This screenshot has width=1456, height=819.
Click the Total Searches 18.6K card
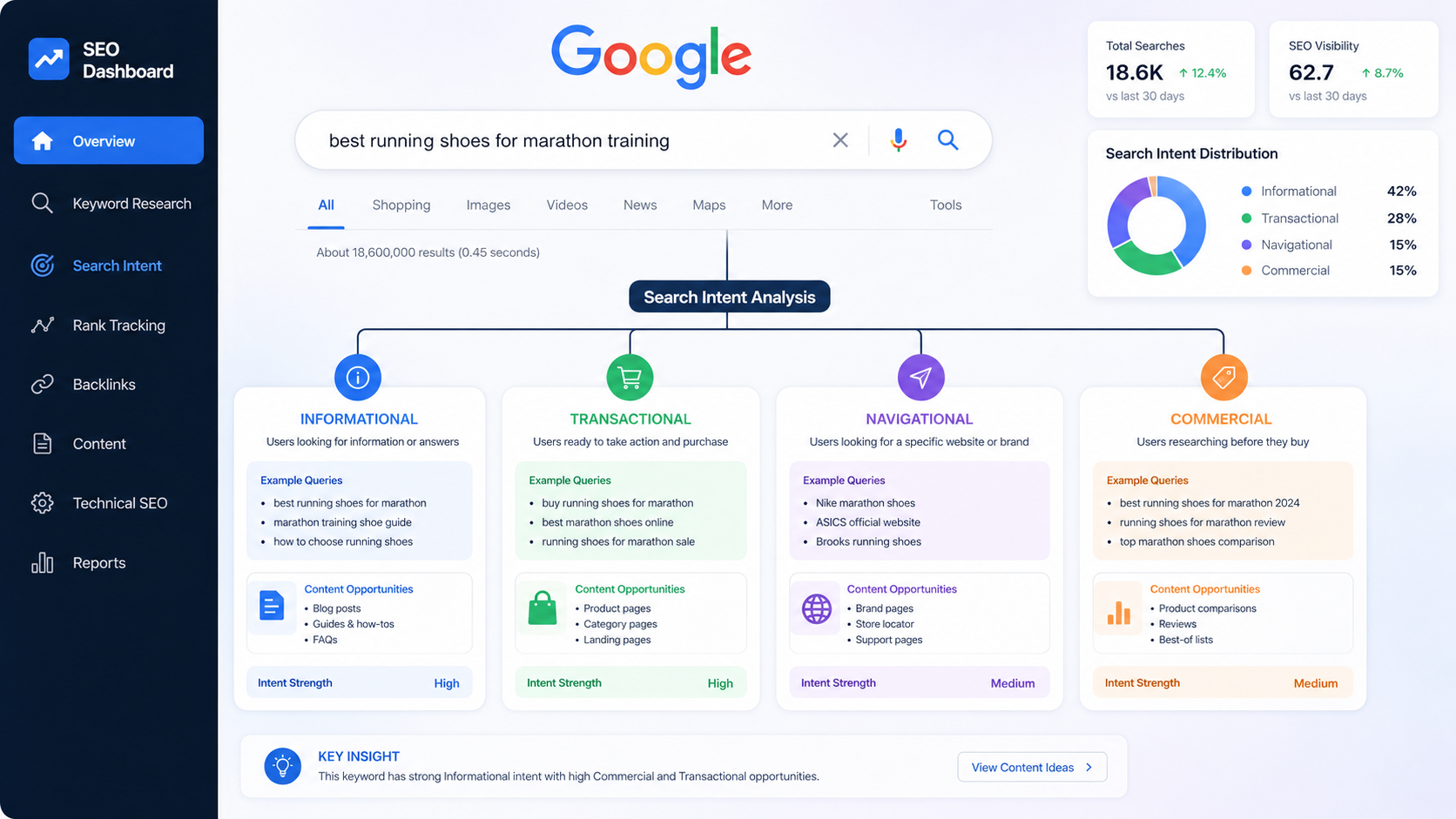(1171, 70)
